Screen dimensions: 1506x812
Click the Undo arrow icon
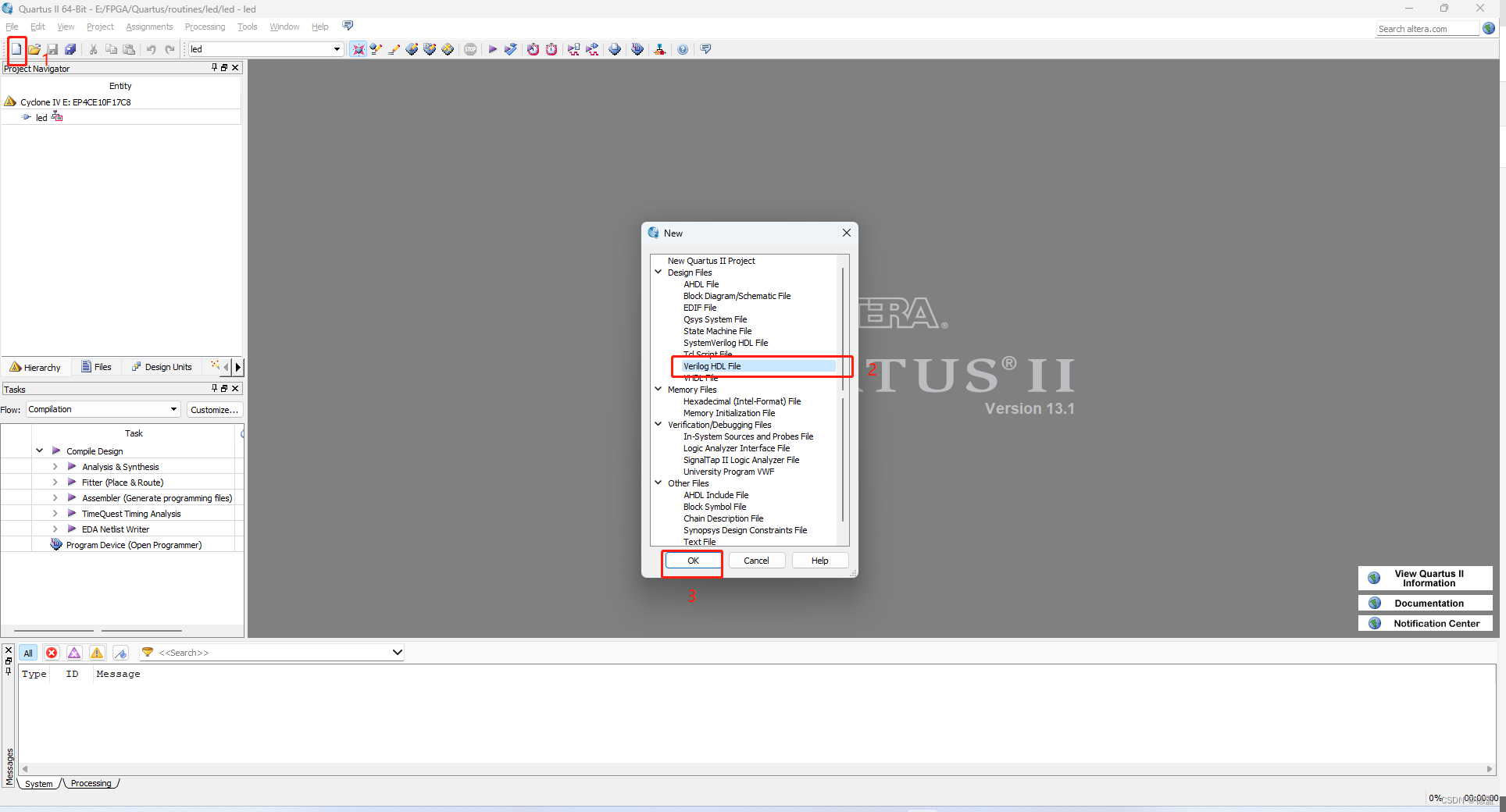pos(151,49)
